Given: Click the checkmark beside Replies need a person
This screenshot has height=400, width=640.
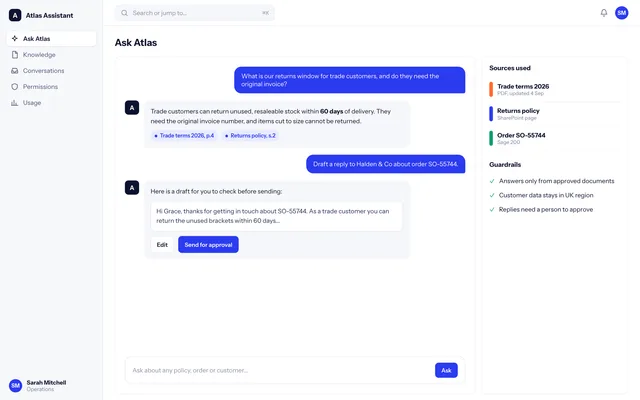Looking at the screenshot, I should (492, 209).
